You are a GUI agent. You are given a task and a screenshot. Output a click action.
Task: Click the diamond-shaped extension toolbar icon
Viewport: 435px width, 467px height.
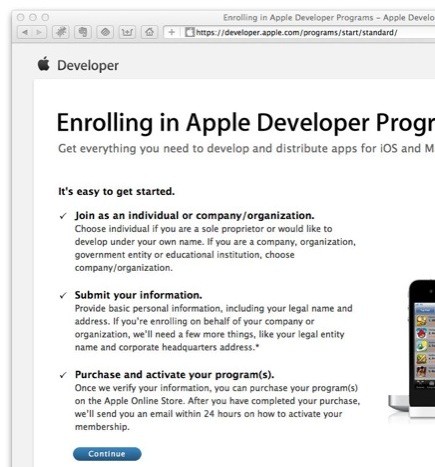click(x=105, y=32)
